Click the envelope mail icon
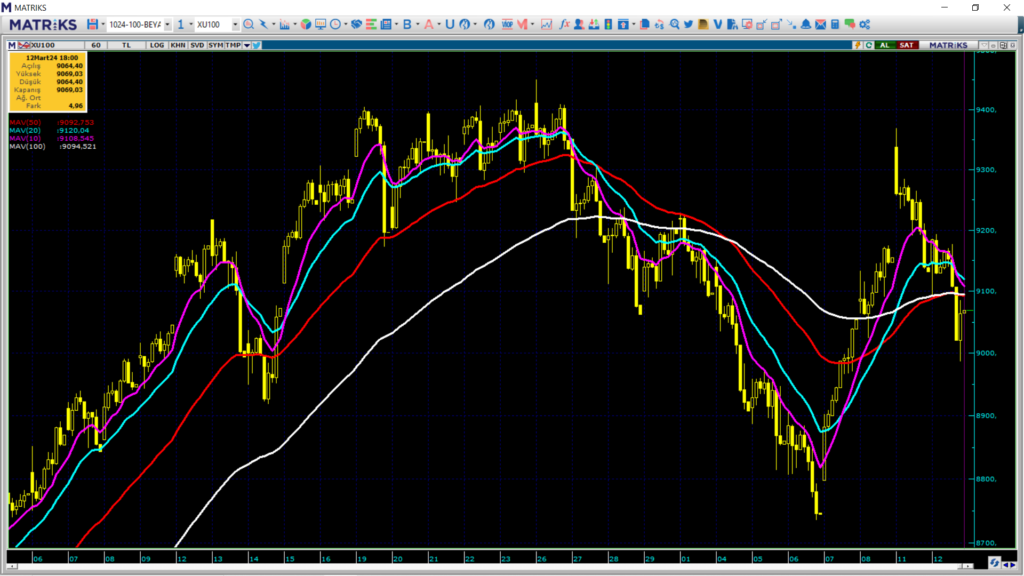Viewport: 1024px width, 576px height. (819, 24)
